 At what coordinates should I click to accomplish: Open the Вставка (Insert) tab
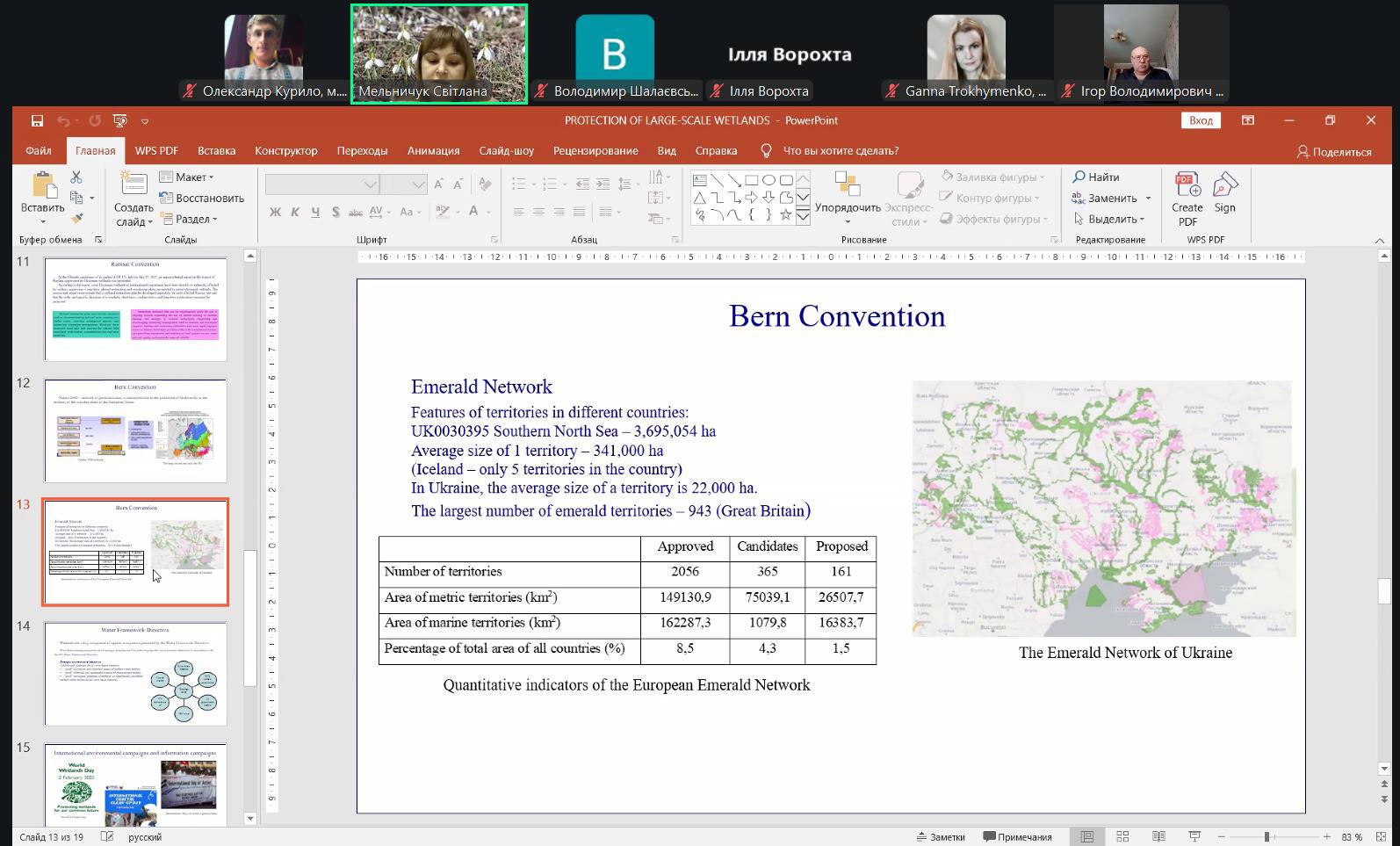tap(216, 150)
